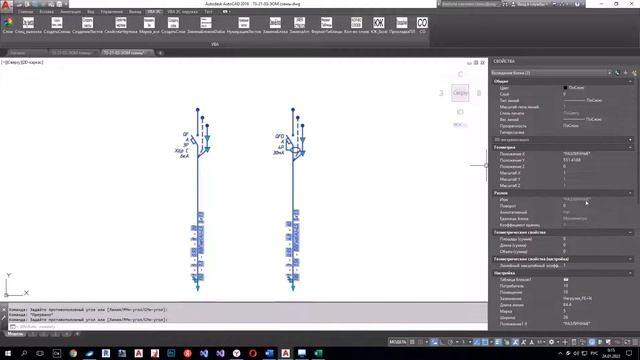Click the Положение Y value 551.4168
Screen dimensions: 640x360
coord(572,160)
